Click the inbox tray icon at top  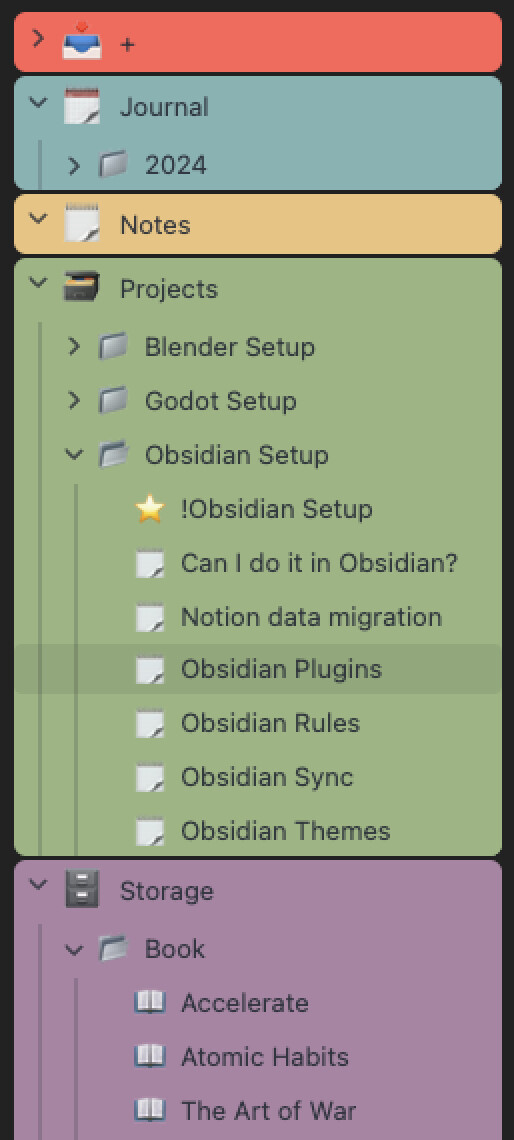[x=81, y=41]
